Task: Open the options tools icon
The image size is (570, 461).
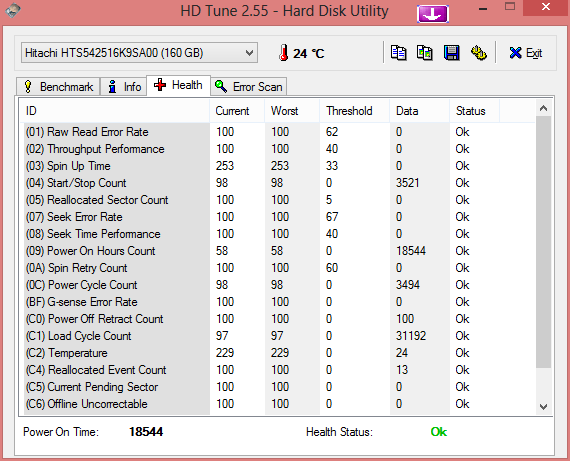Action: coord(479,53)
